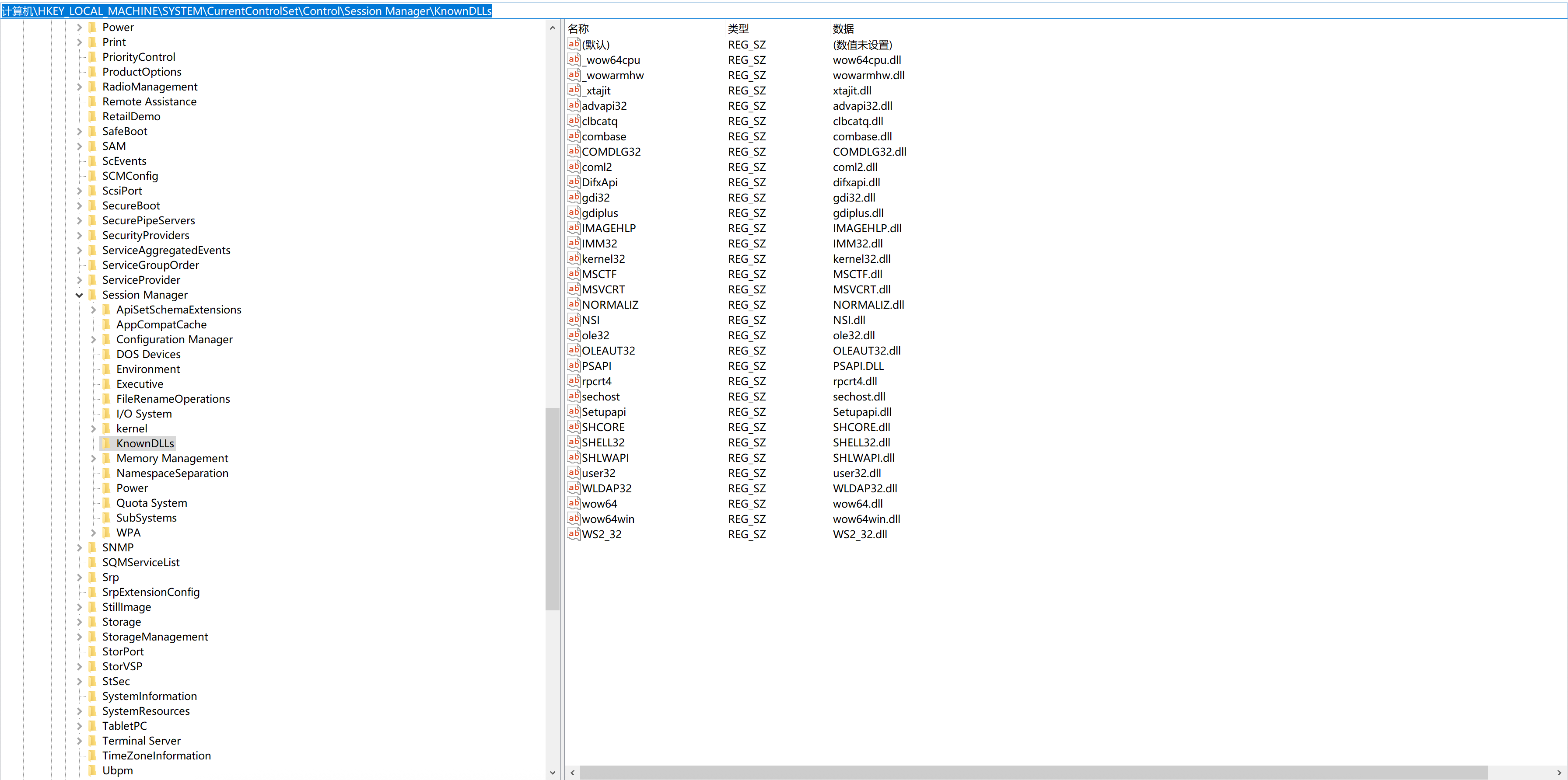Collapse the Session Manager tree node
1568x780 pixels.
[79, 295]
